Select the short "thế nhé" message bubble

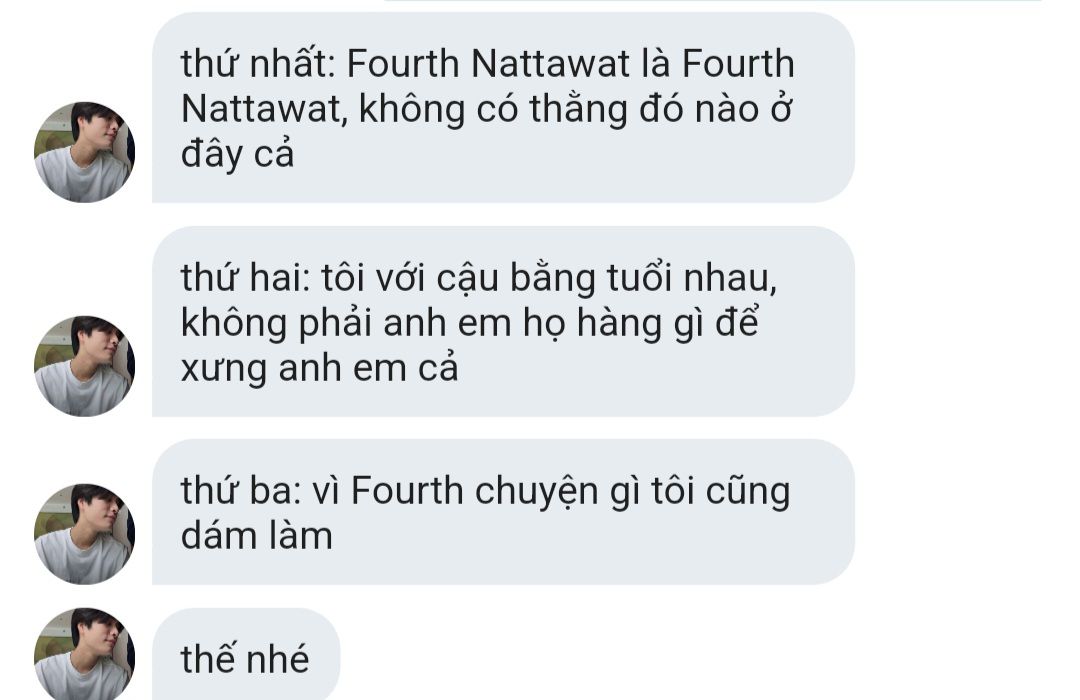click(246, 654)
